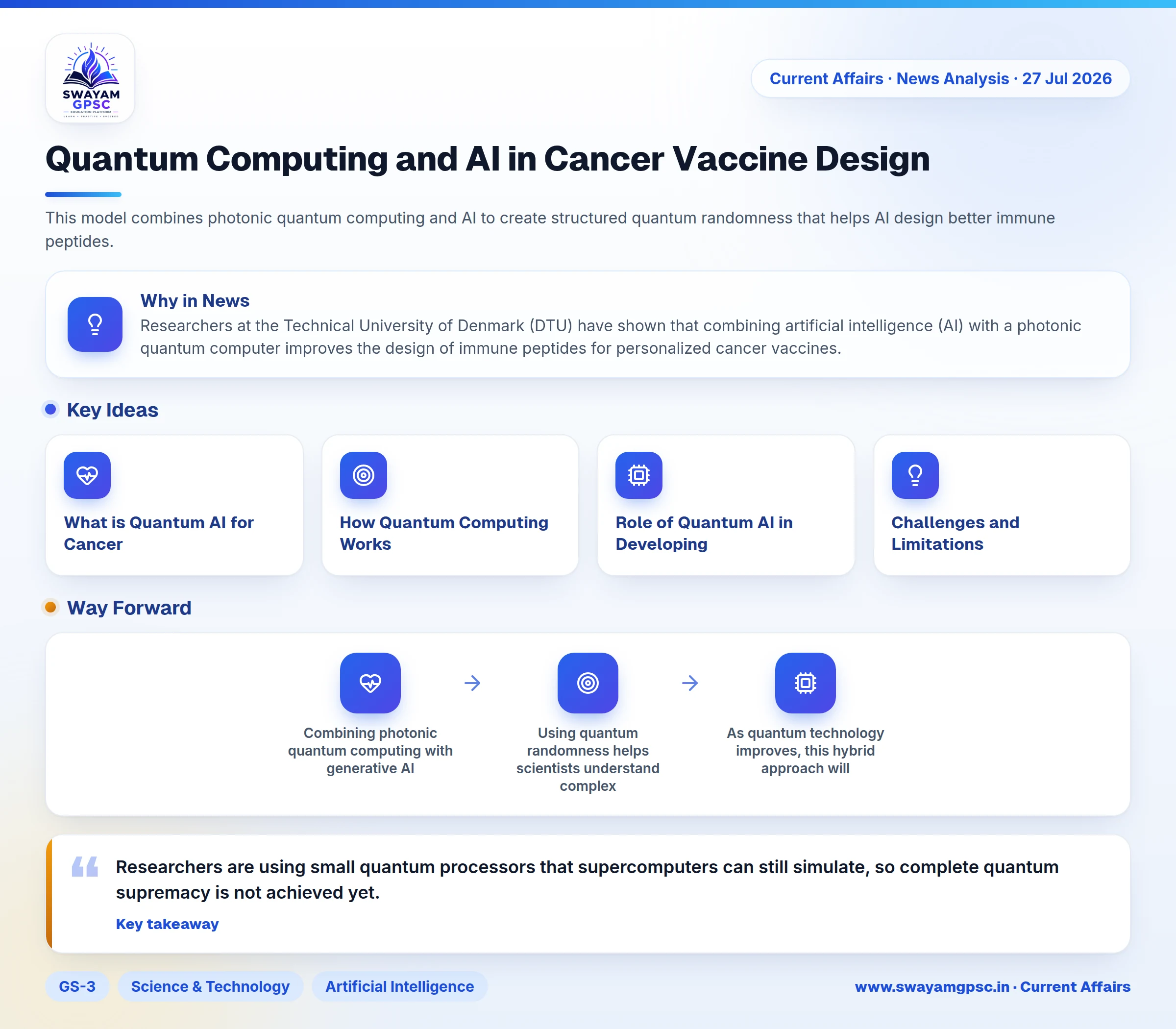Click the target icon above Using quantum randomness step

(x=588, y=683)
